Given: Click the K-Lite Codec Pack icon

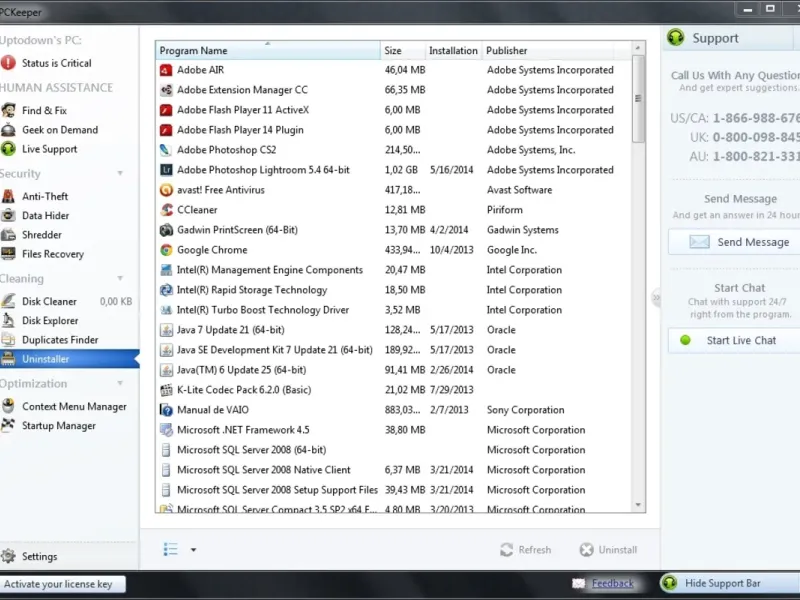Looking at the screenshot, I should (166, 390).
